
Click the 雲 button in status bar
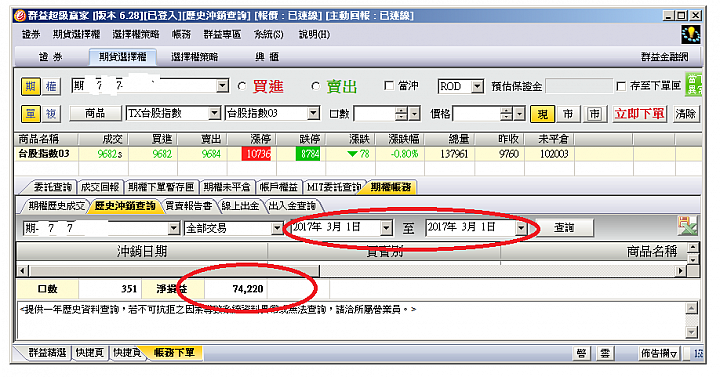[x=605, y=353]
